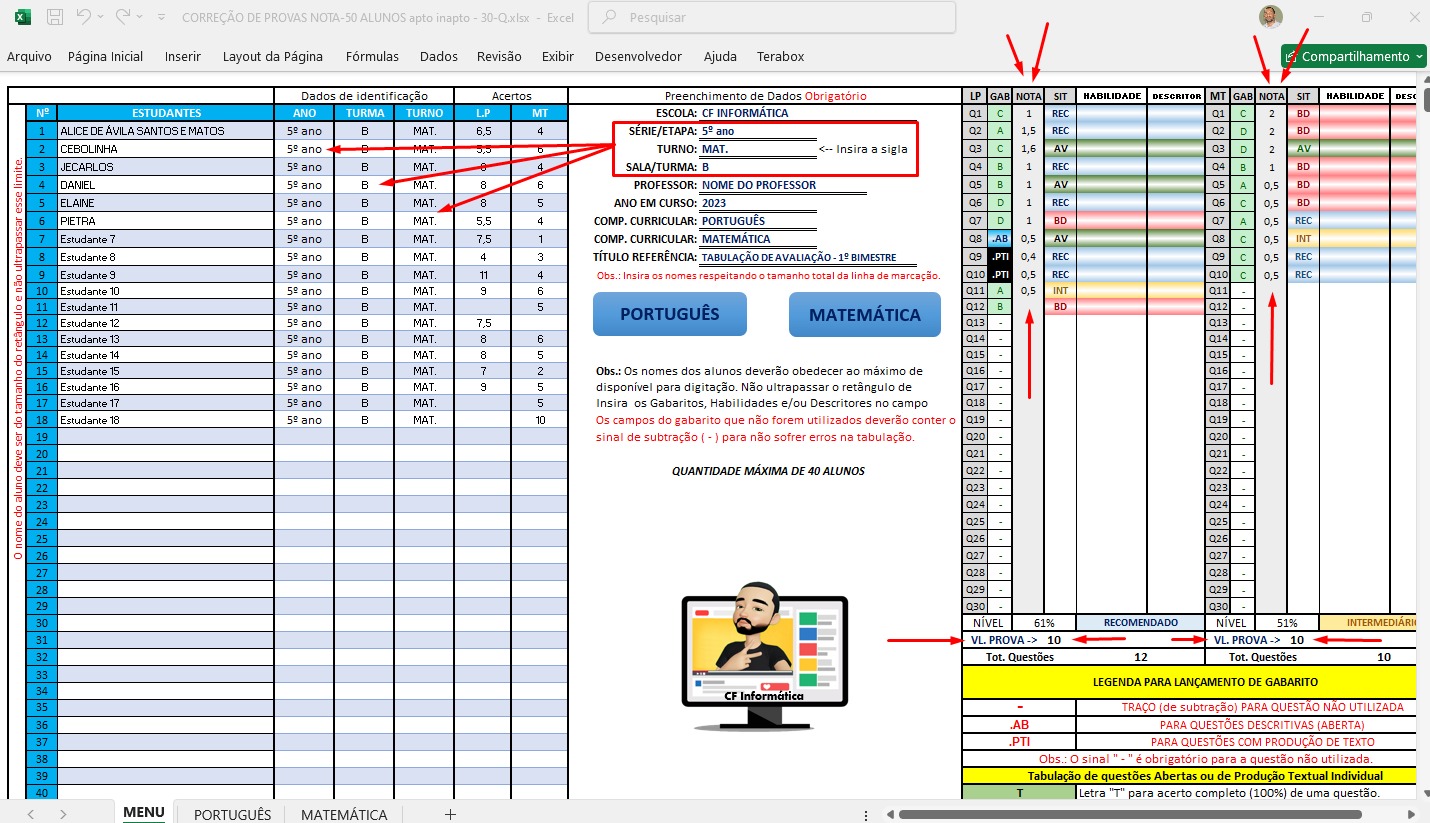Click the MT level percentage 51%
The height and width of the screenshot is (823, 1430).
click(x=1288, y=622)
